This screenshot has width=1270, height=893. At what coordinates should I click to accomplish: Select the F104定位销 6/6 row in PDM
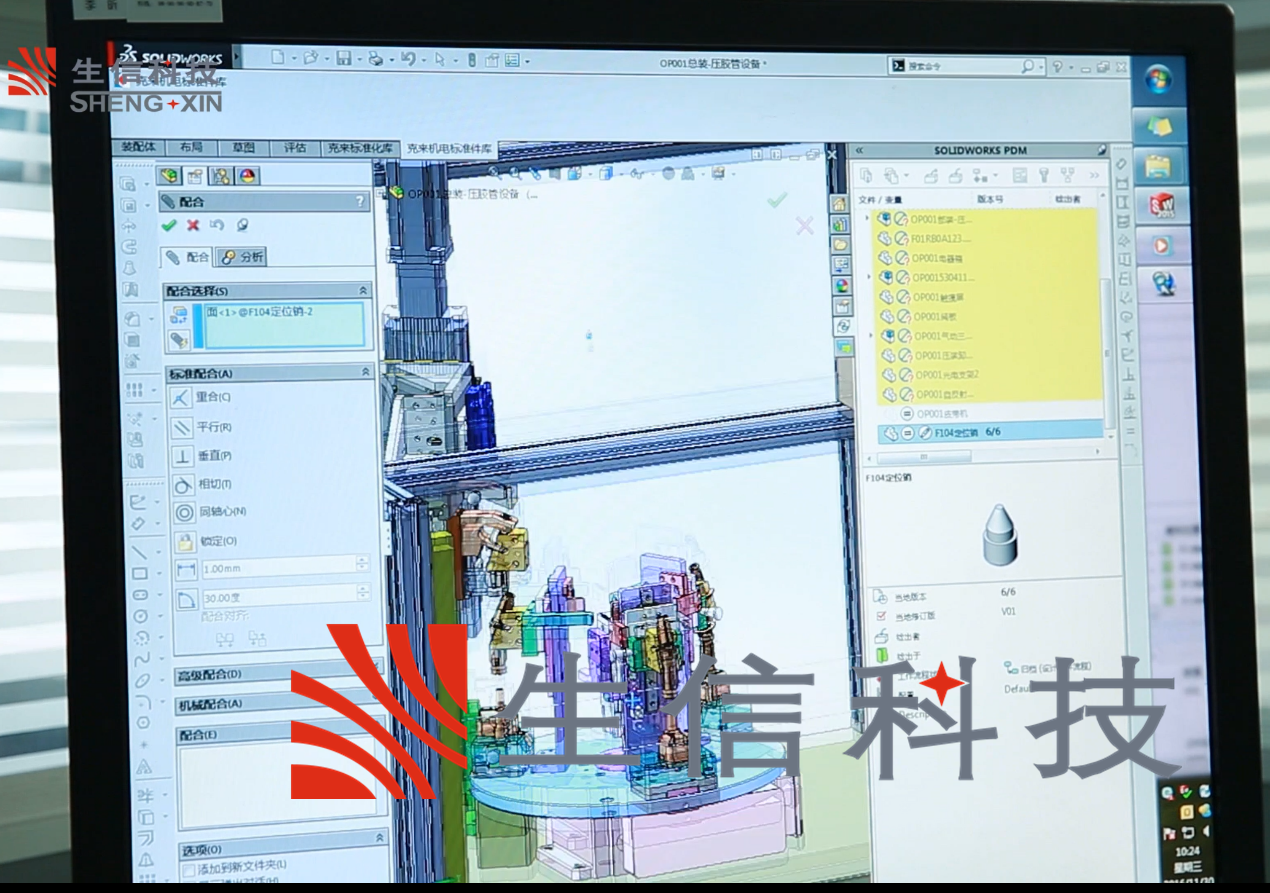click(991, 432)
